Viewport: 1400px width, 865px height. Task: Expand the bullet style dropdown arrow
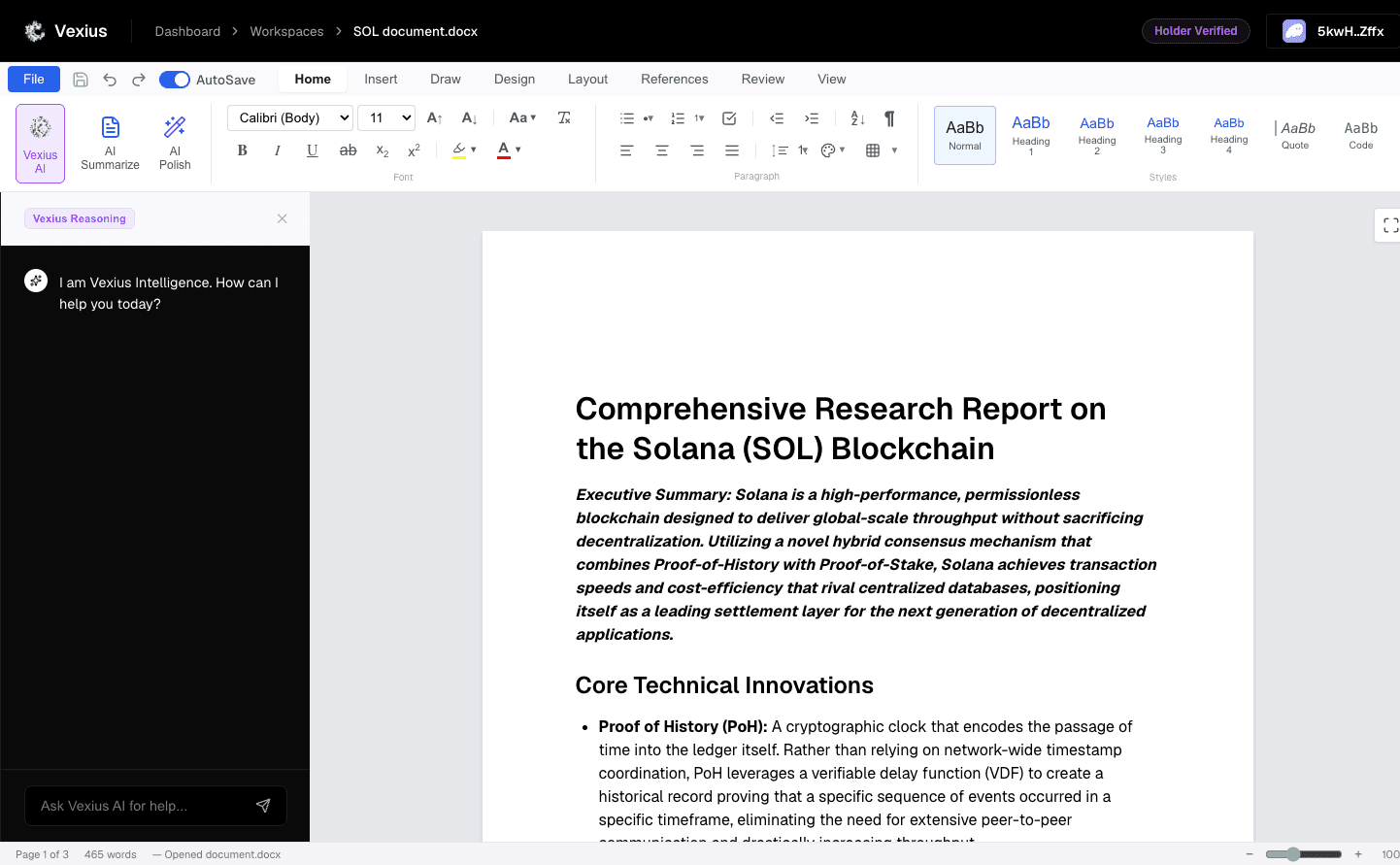click(649, 118)
